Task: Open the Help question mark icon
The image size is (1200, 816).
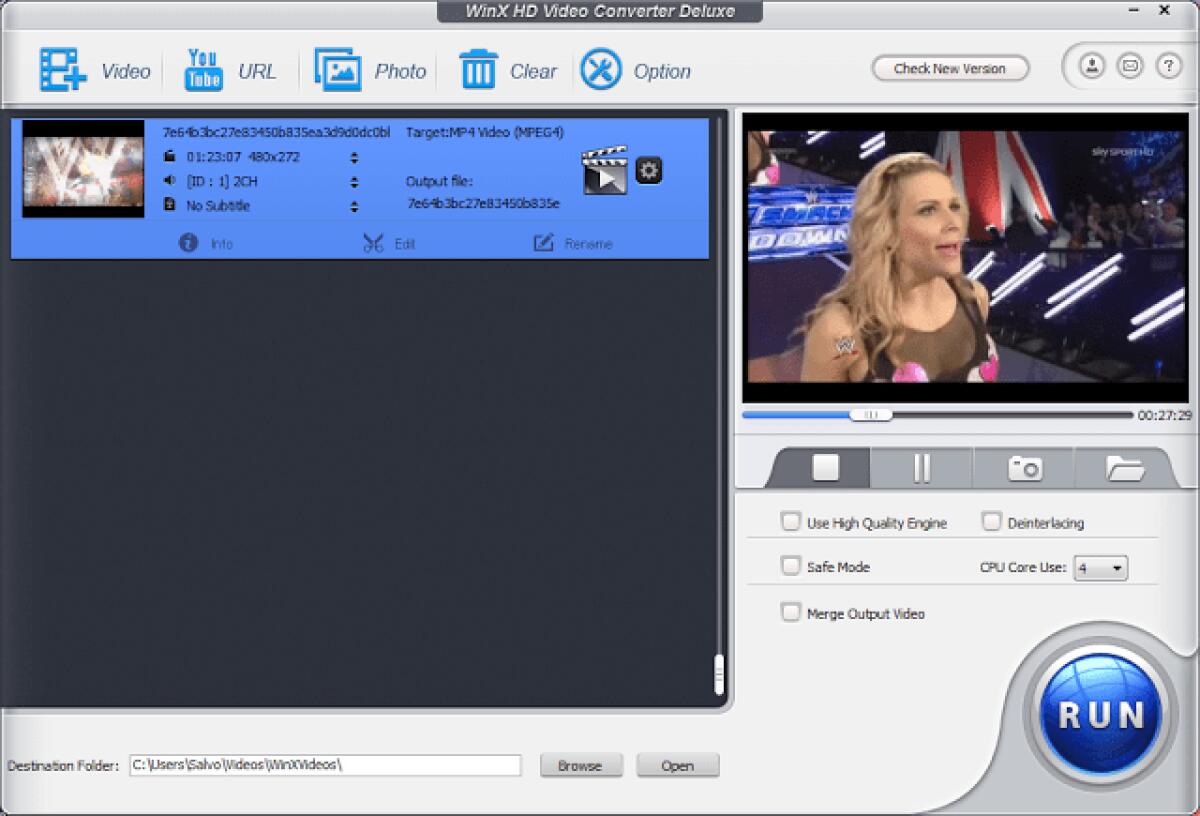Action: click(x=1168, y=66)
